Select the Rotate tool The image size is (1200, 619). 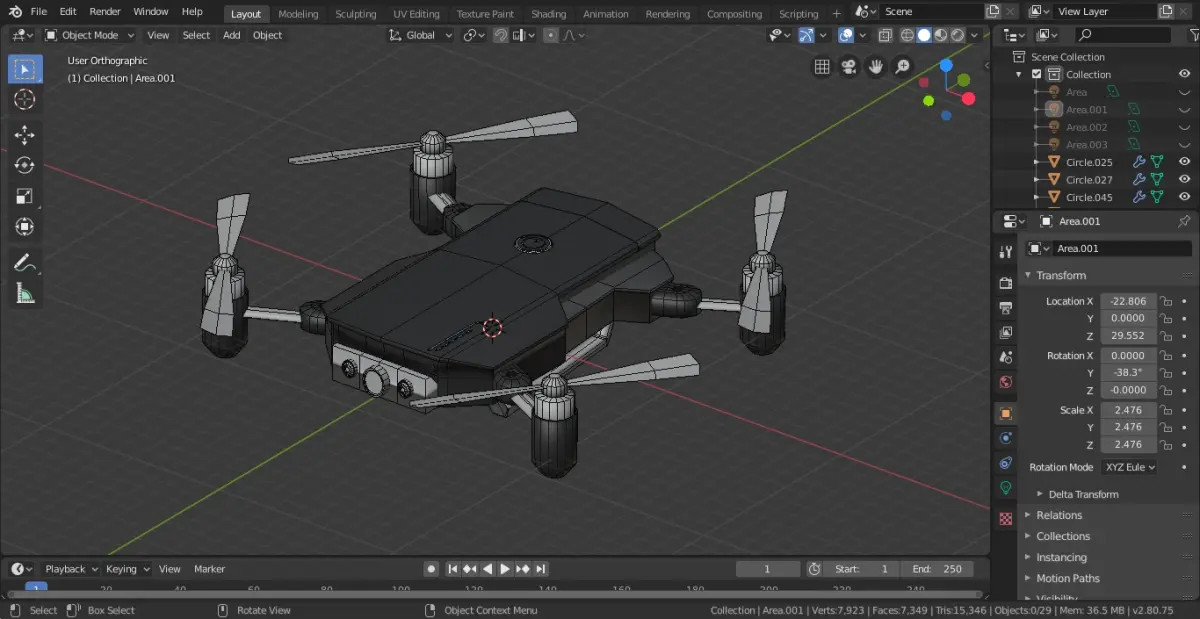[25, 165]
